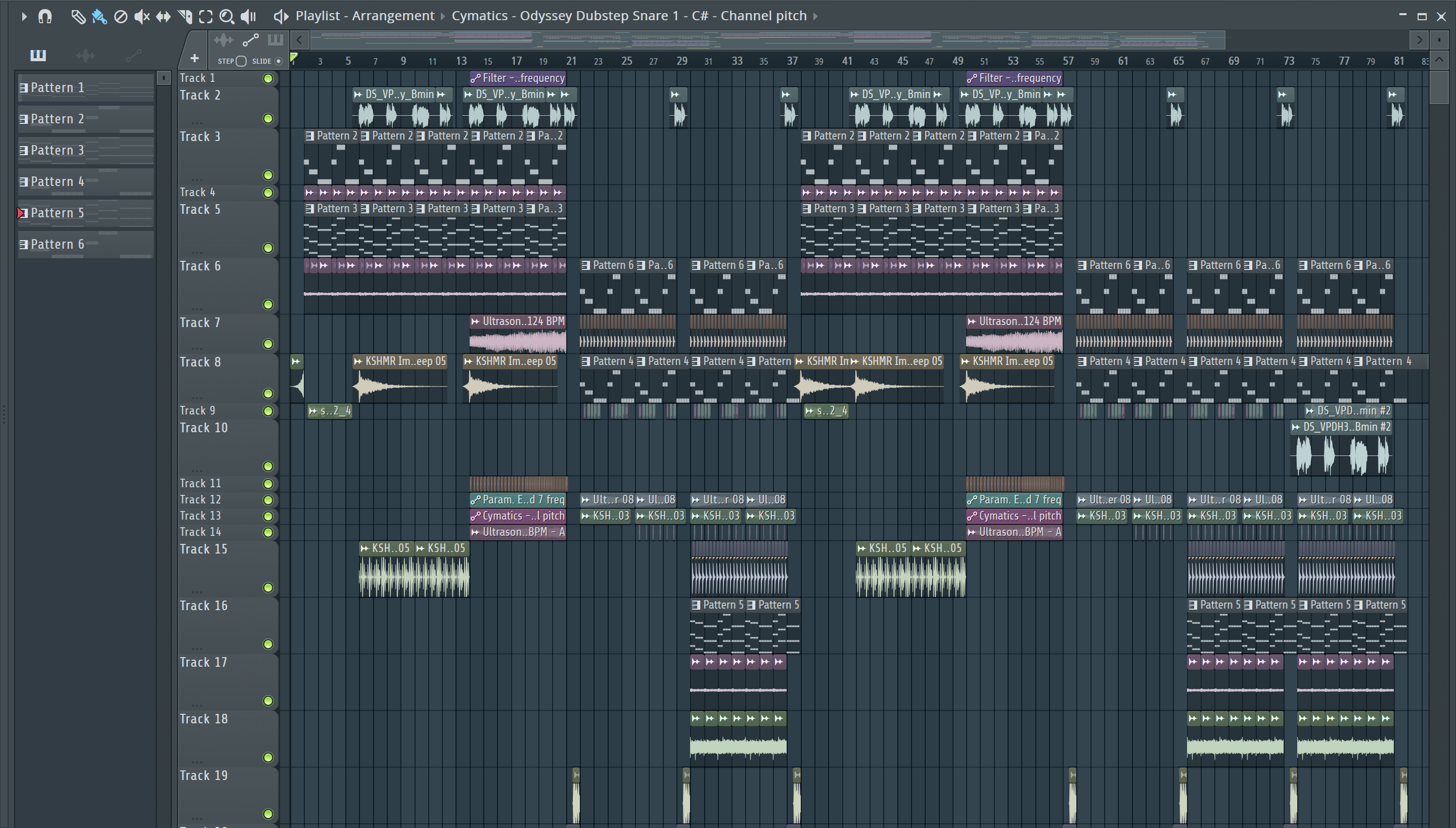Select the Select tool
Viewport: 1456px width, 828px height.
[206, 17]
